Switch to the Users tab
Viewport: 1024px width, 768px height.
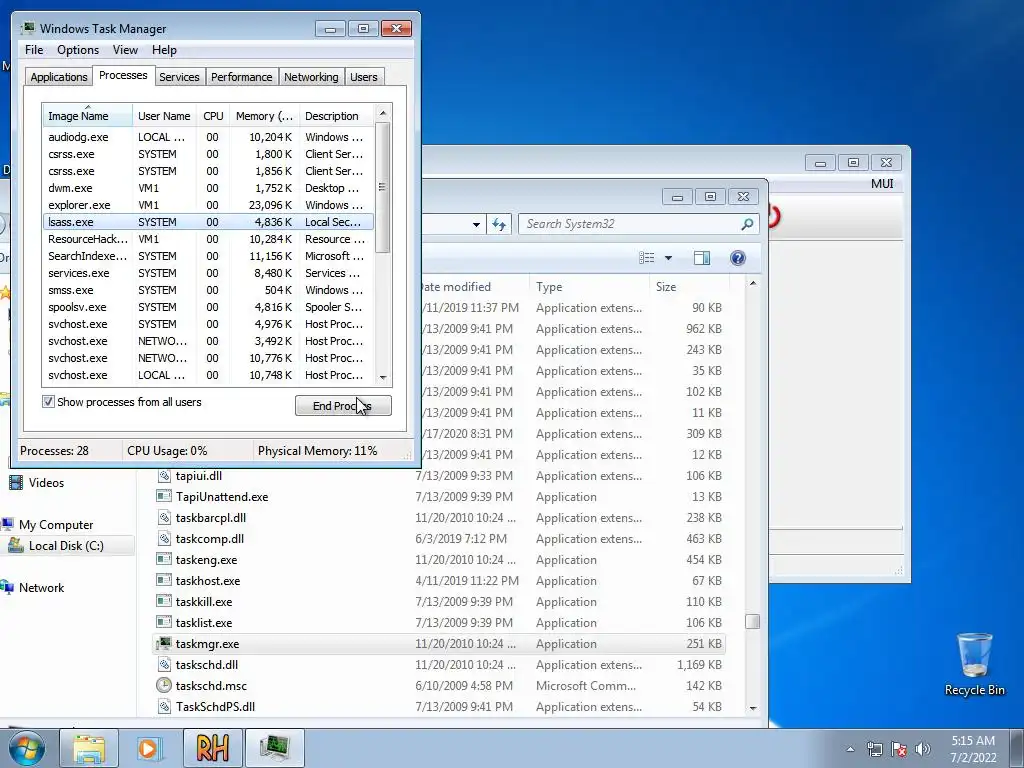point(364,77)
